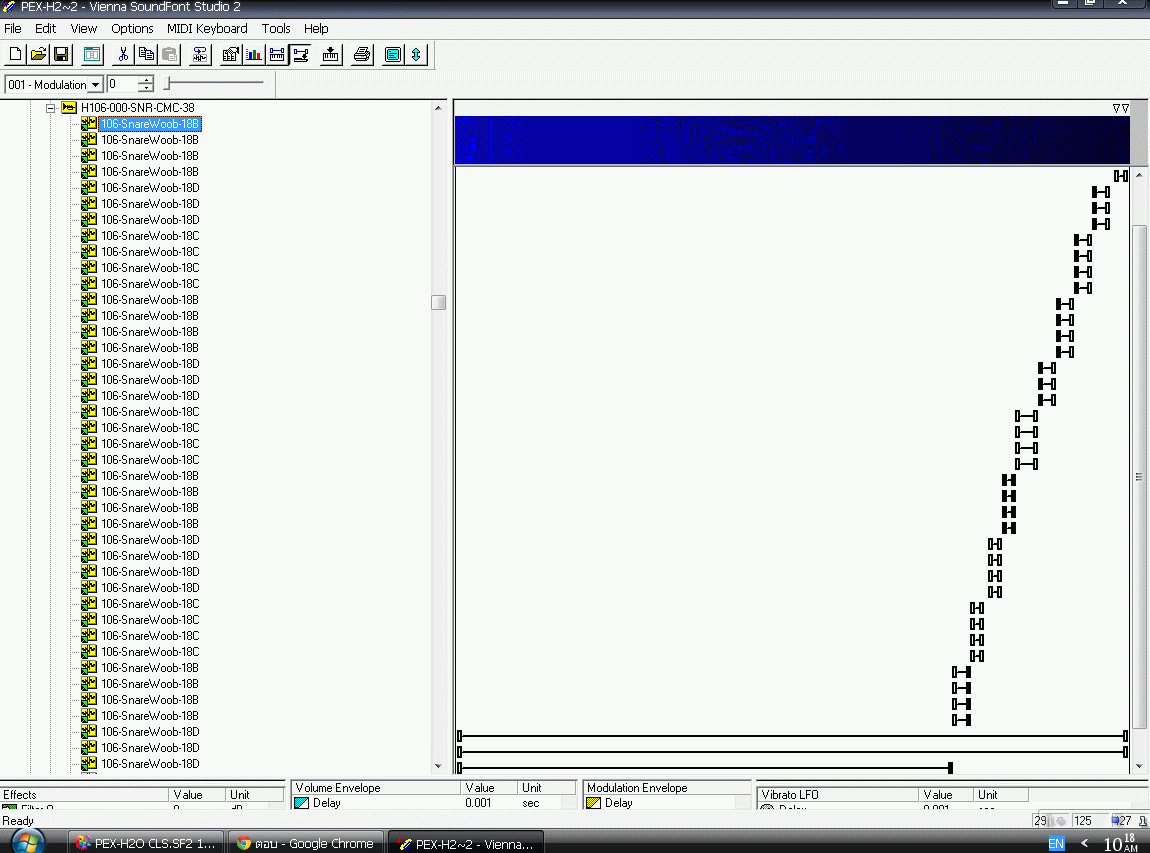Image resolution: width=1150 pixels, height=853 pixels.
Task: Increase the controller value with up stepper
Action: (x=146, y=80)
